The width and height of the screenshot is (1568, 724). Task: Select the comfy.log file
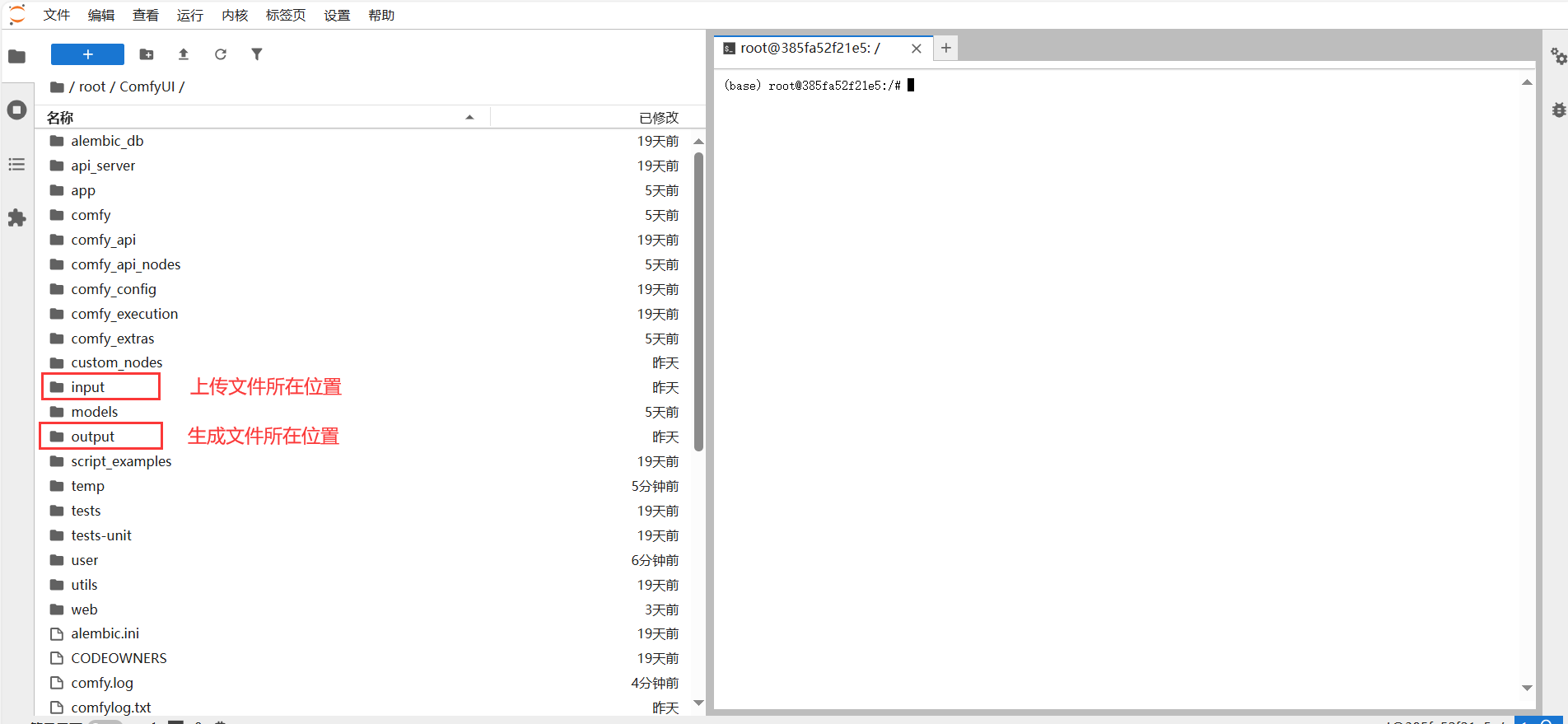(102, 683)
